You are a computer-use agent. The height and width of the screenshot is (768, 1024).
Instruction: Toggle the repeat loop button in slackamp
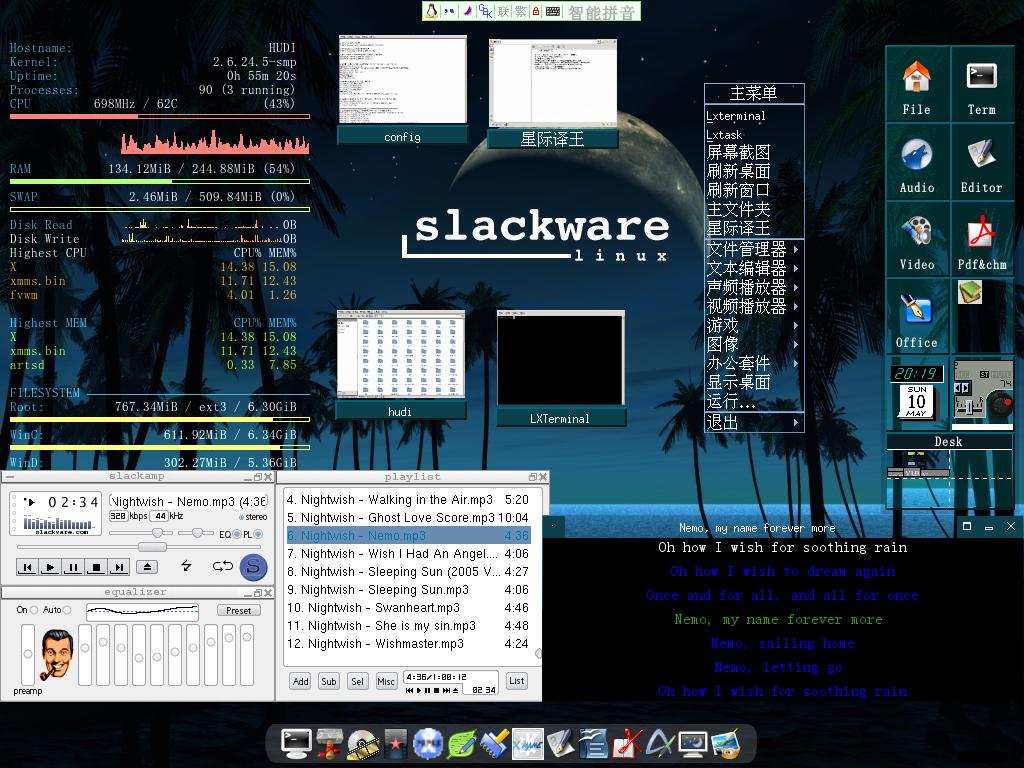223,566
